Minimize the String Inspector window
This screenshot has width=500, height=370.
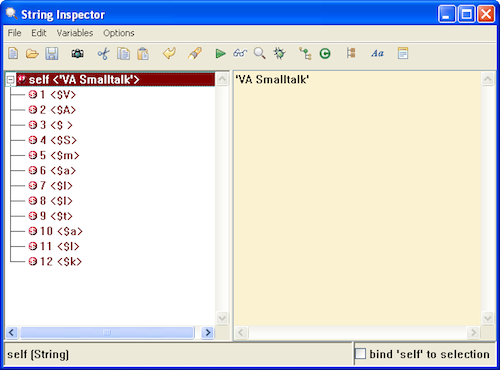click(446, 14)
